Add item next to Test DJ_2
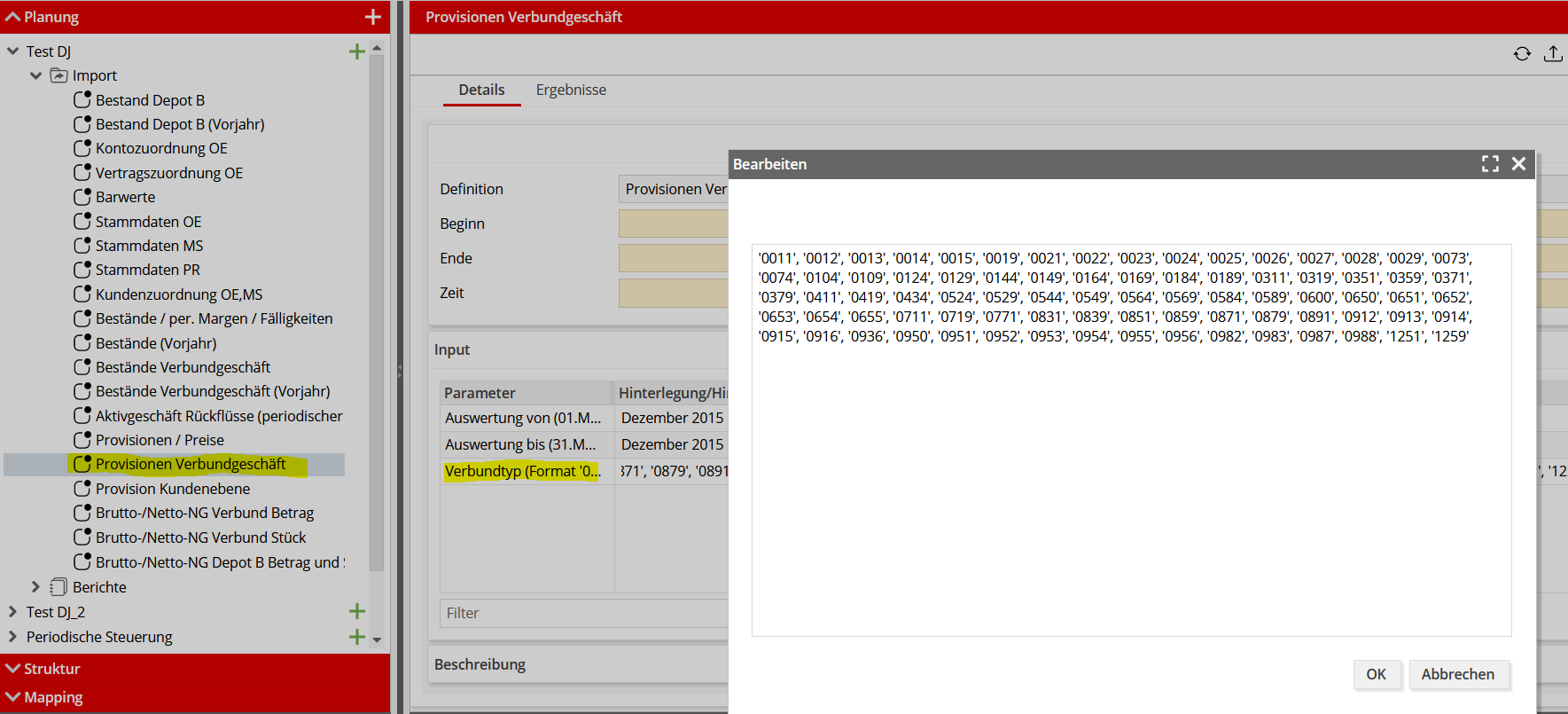Screen dimensions: 1568x714 (x=357, y=611)
